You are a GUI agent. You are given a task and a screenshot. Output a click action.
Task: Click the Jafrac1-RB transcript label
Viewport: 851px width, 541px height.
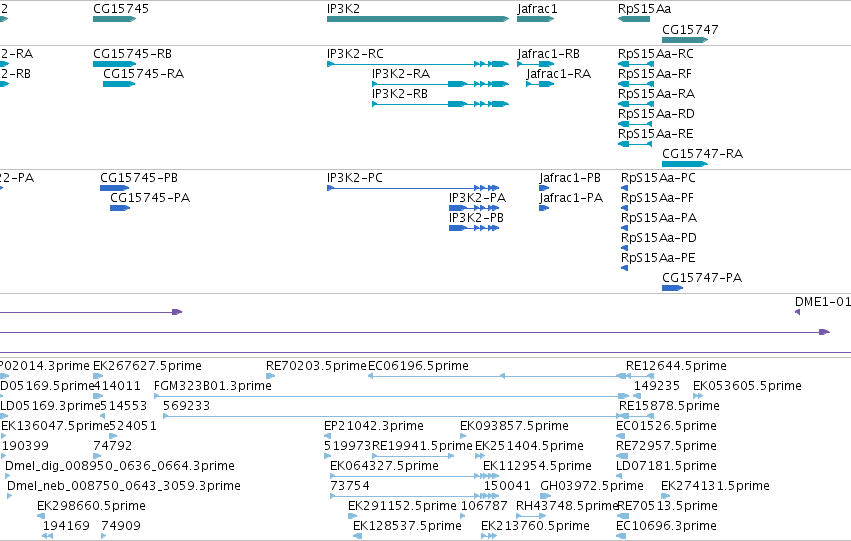click(548, 54)
